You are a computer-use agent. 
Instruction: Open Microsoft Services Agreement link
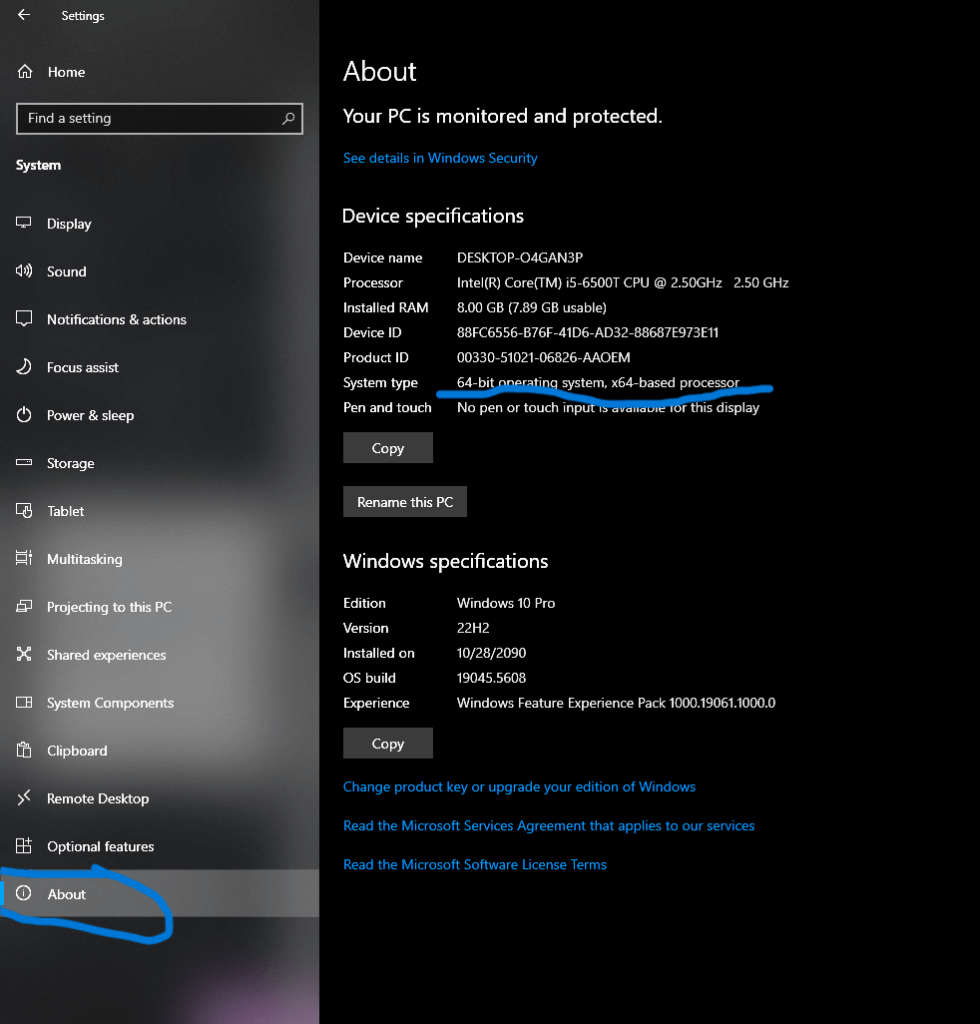(x=548, y=825)
